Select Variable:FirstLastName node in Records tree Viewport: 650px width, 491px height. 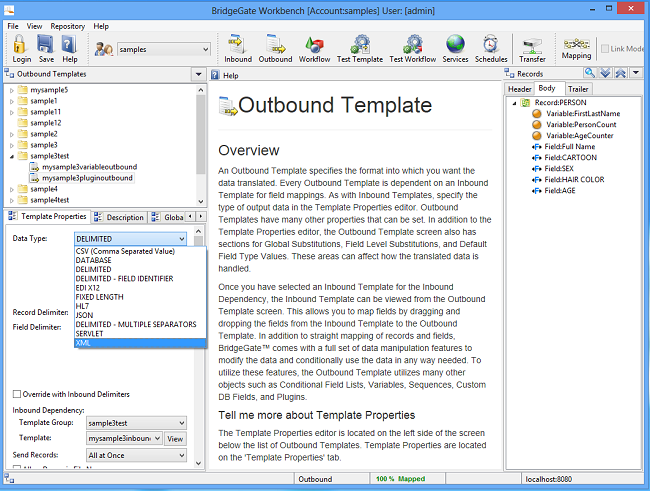pyautogui.click(x=582, y=114)
